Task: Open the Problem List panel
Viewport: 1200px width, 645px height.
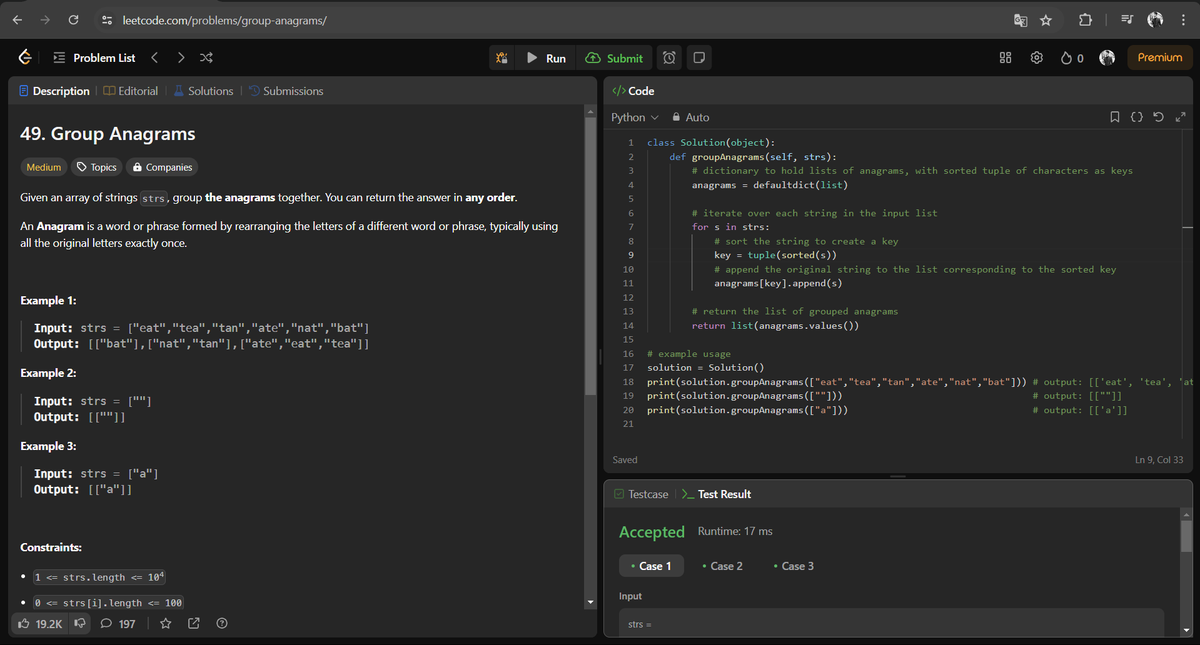Action: pos(93,58)
